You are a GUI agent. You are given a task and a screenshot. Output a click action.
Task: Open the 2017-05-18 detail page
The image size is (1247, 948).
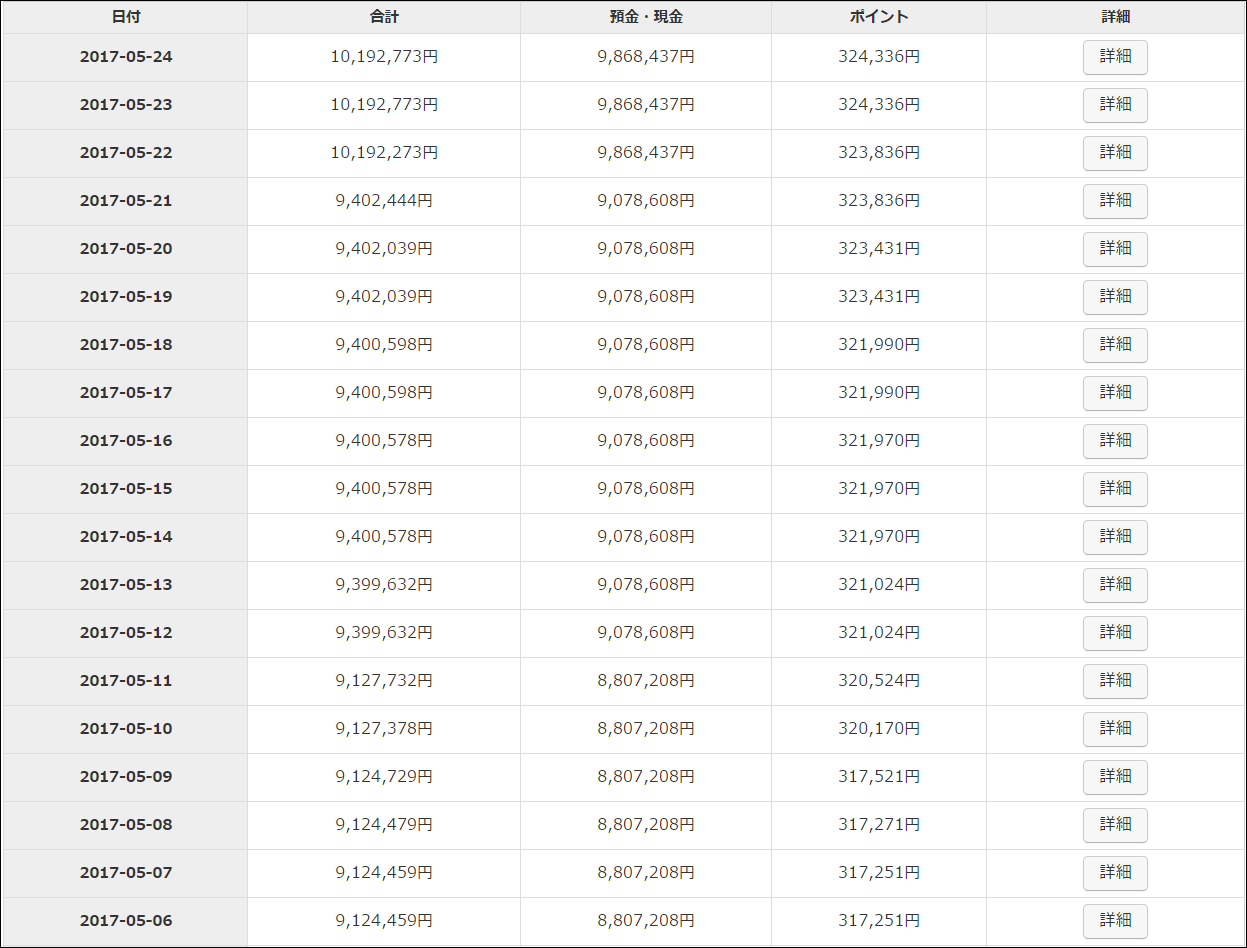pos(1115,345)
